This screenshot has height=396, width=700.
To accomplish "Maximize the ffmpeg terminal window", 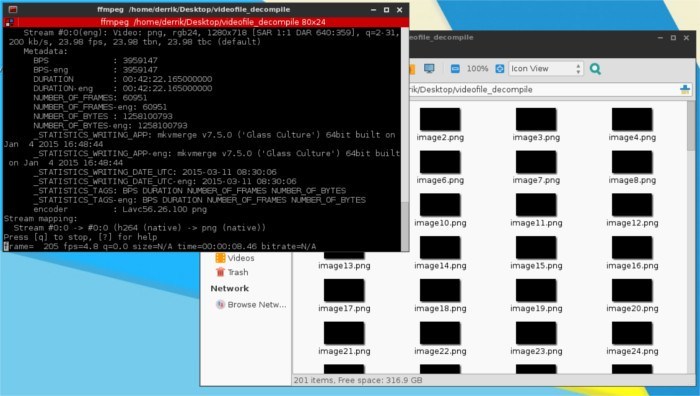I will coord(387,9).
